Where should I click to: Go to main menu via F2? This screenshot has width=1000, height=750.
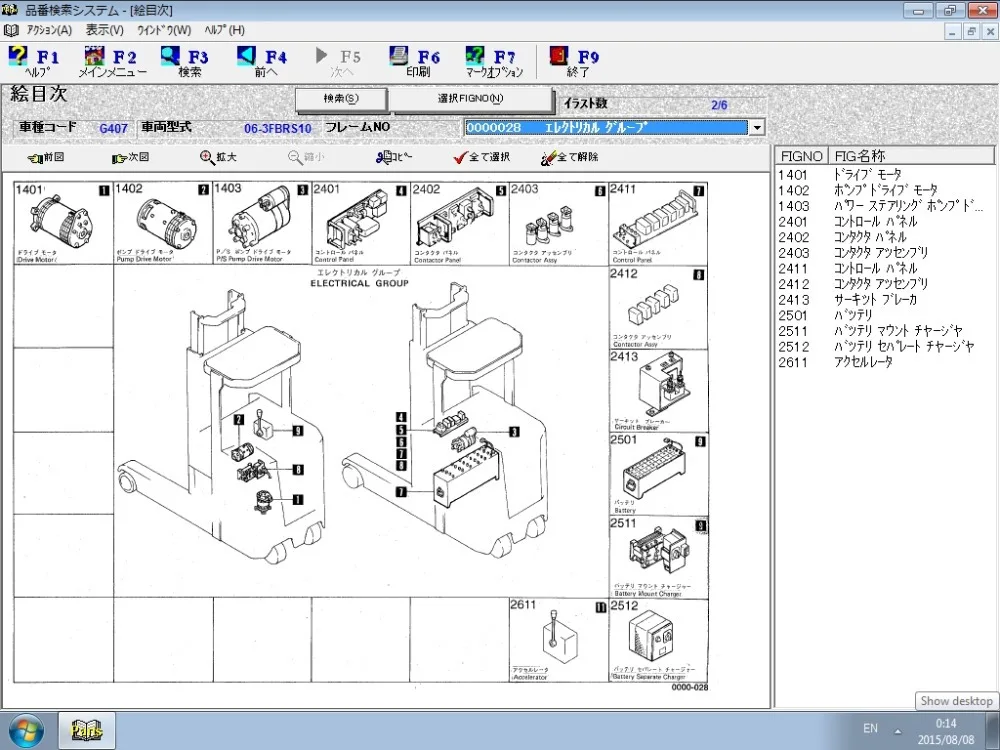pos(112,61)
